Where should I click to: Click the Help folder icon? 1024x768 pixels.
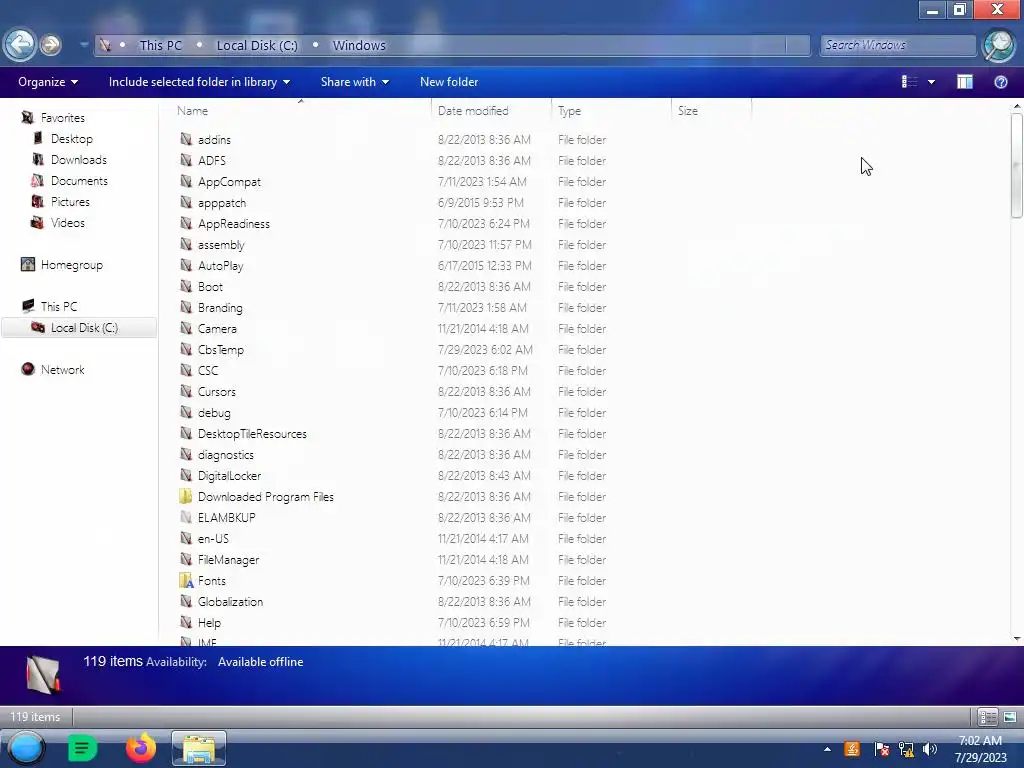pyautogui.click(x=186, y=622)
